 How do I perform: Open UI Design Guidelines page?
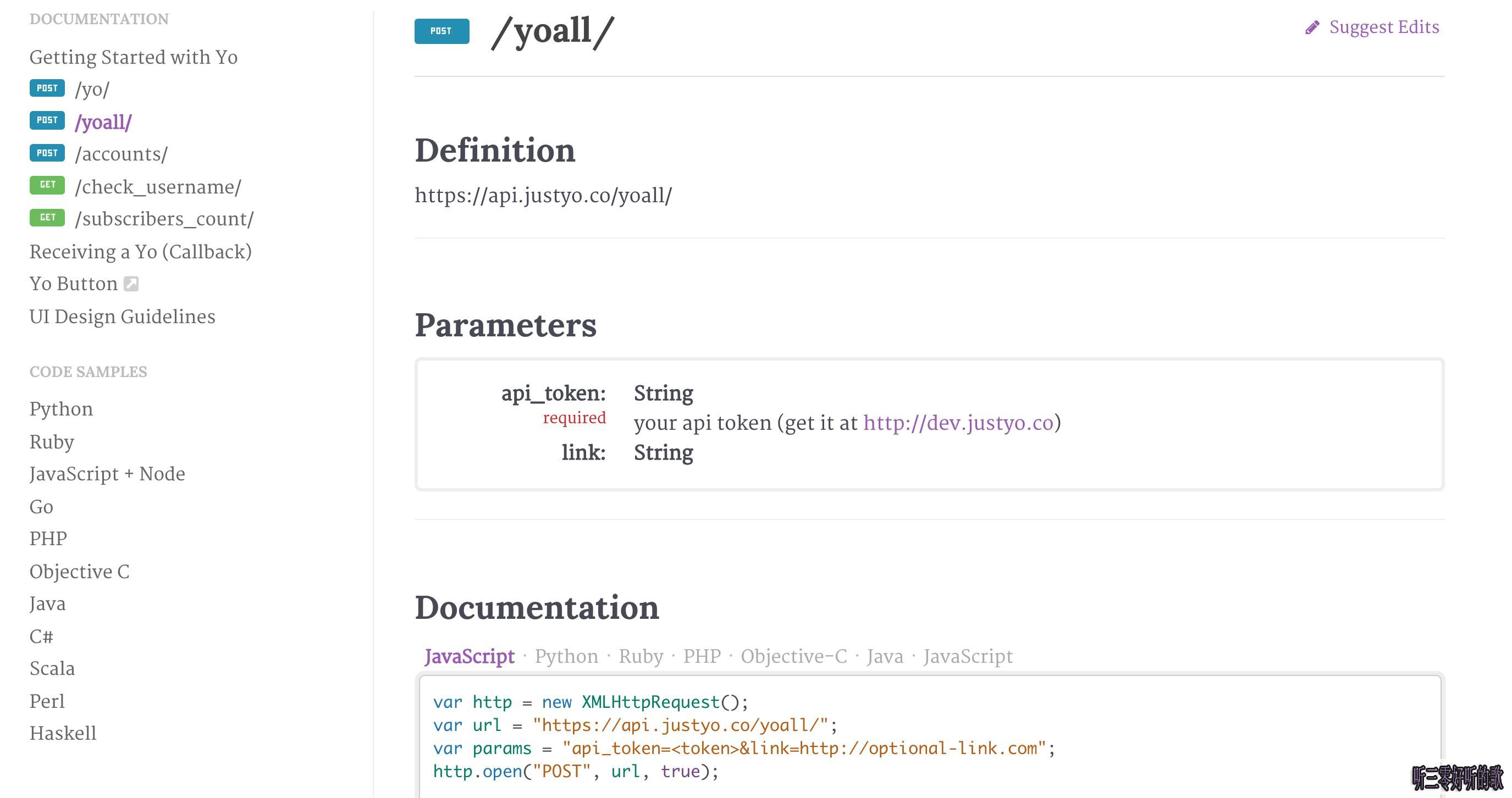(122, 317)
